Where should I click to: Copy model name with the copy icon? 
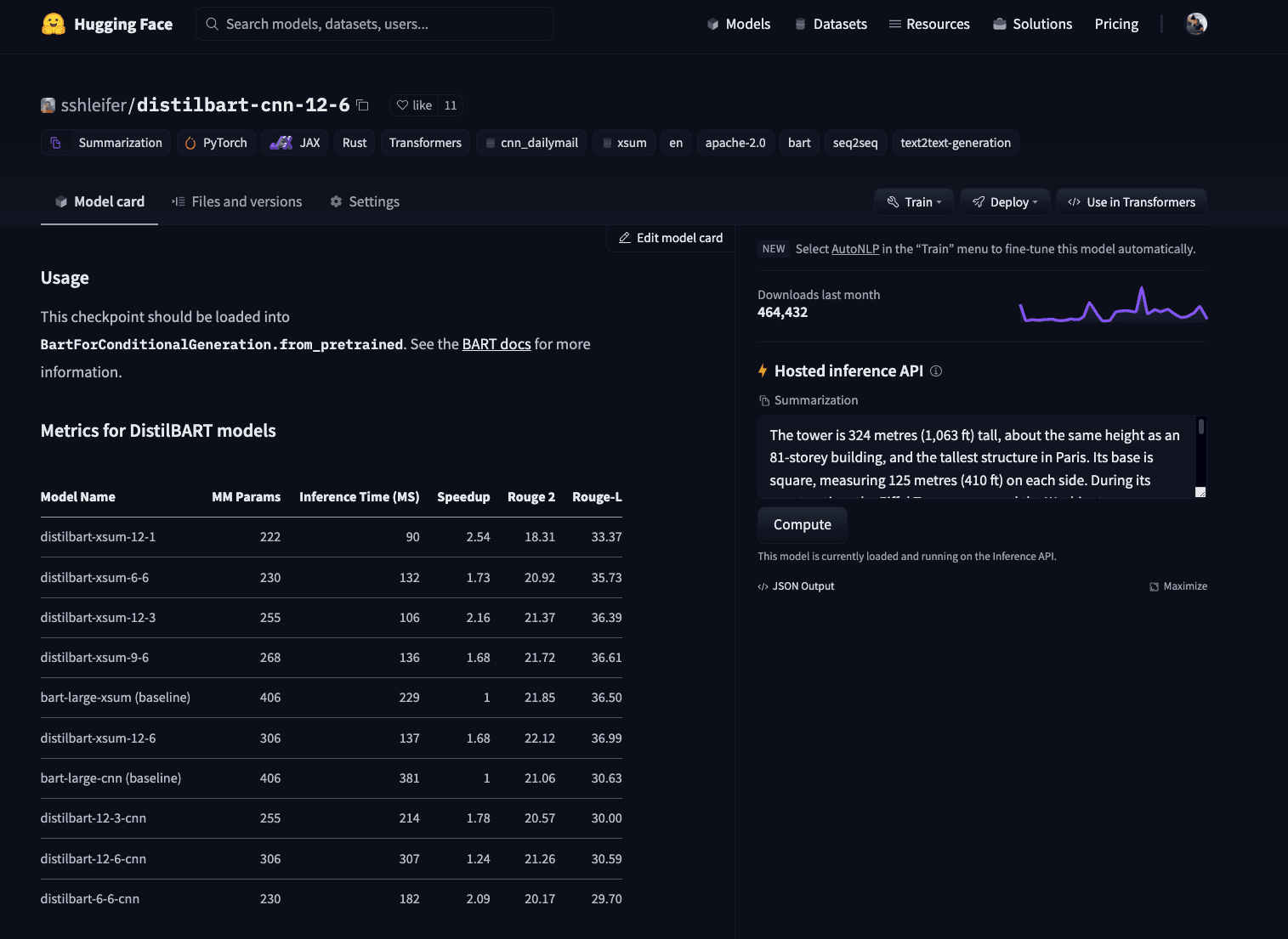[362, 105]
